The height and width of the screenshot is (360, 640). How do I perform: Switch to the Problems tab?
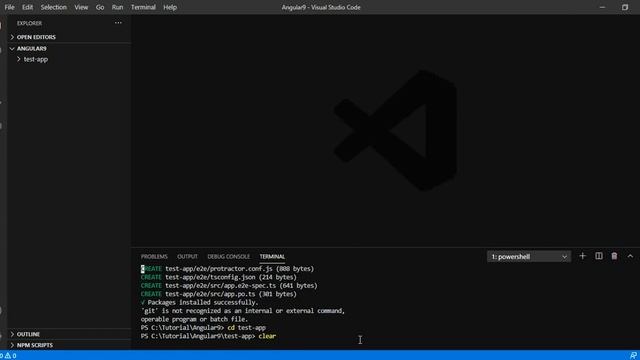154,257
